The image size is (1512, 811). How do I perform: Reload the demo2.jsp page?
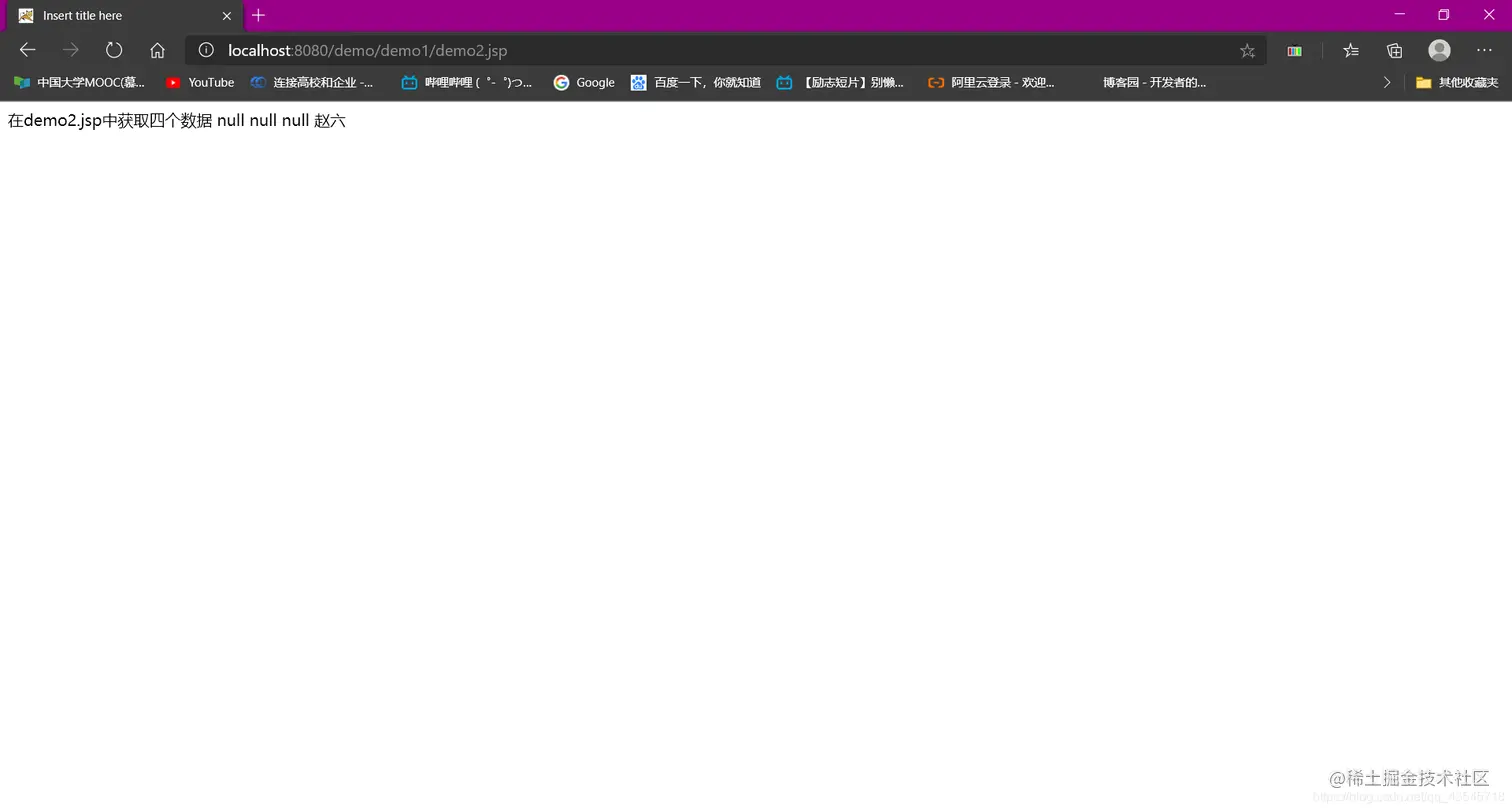pos(114,50)
